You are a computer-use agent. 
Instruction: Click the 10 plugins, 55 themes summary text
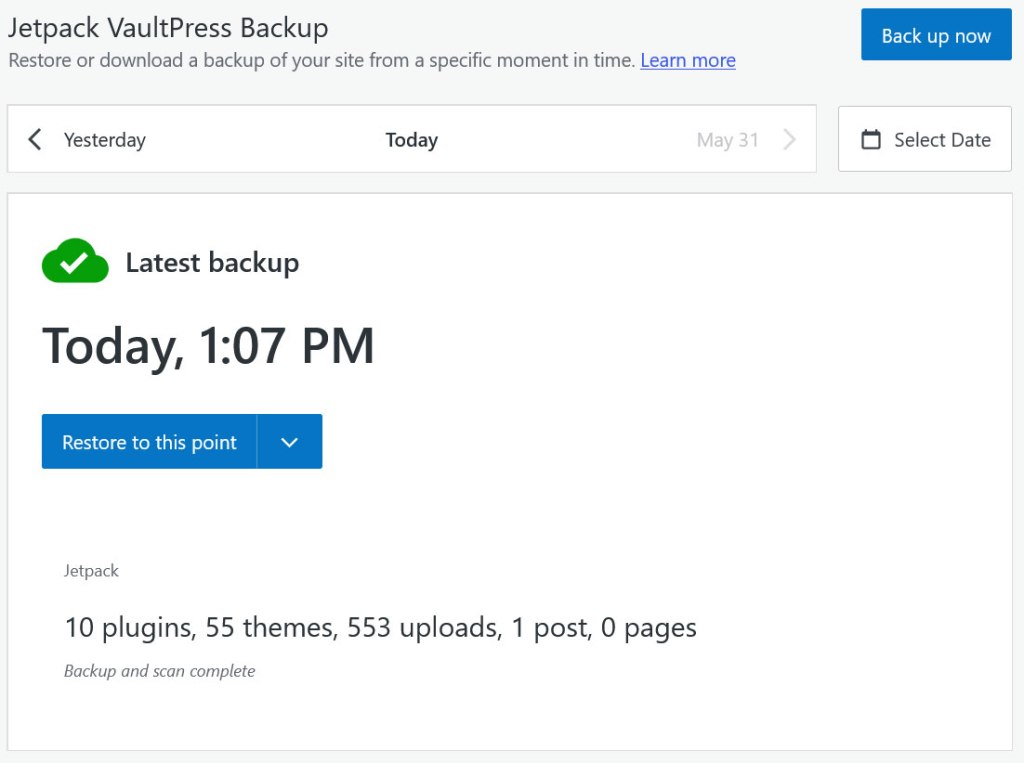[x=381, y=628]
